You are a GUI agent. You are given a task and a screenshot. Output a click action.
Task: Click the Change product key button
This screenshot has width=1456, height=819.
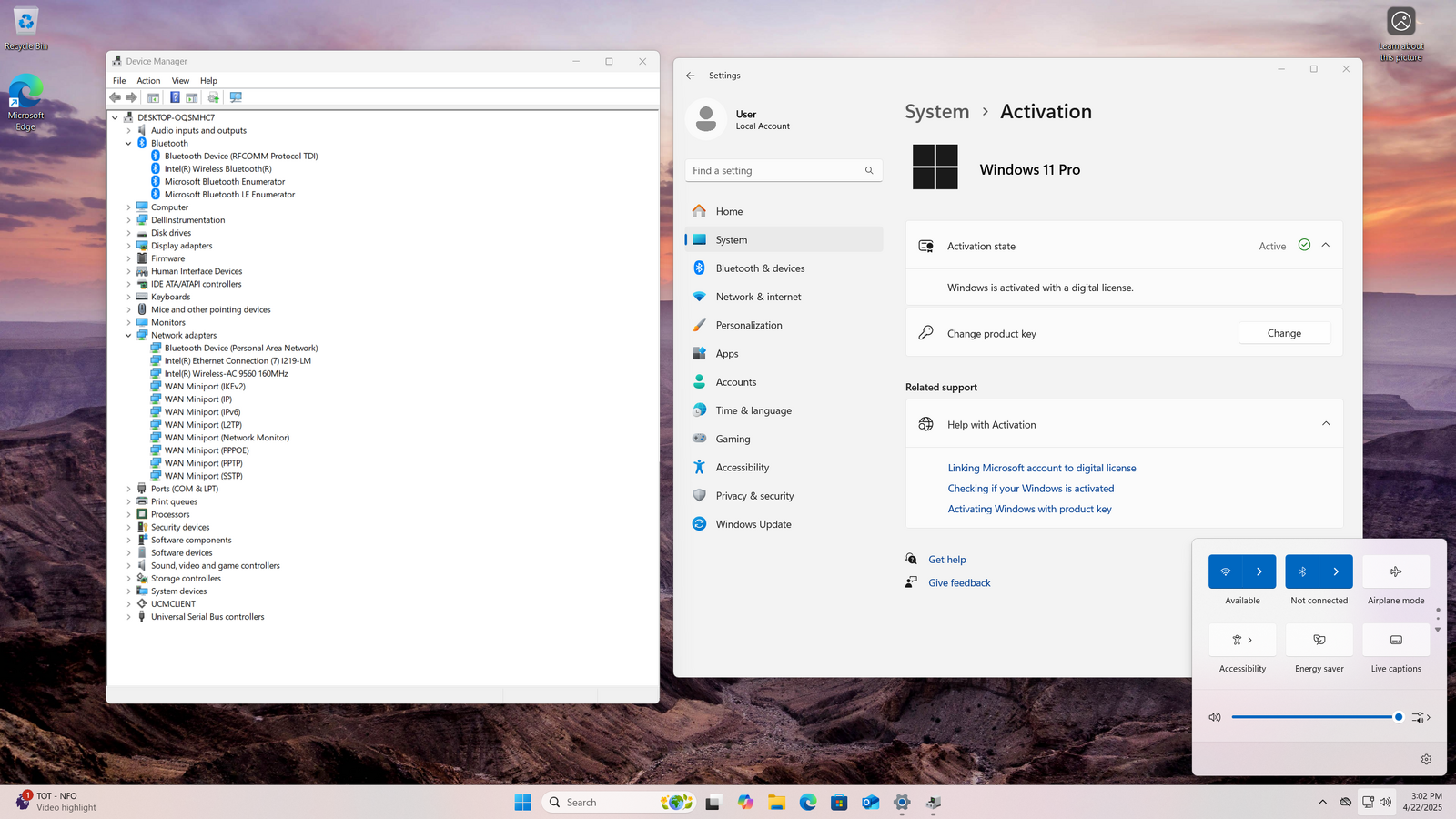pyautogui.click(x=1284, y=333)
